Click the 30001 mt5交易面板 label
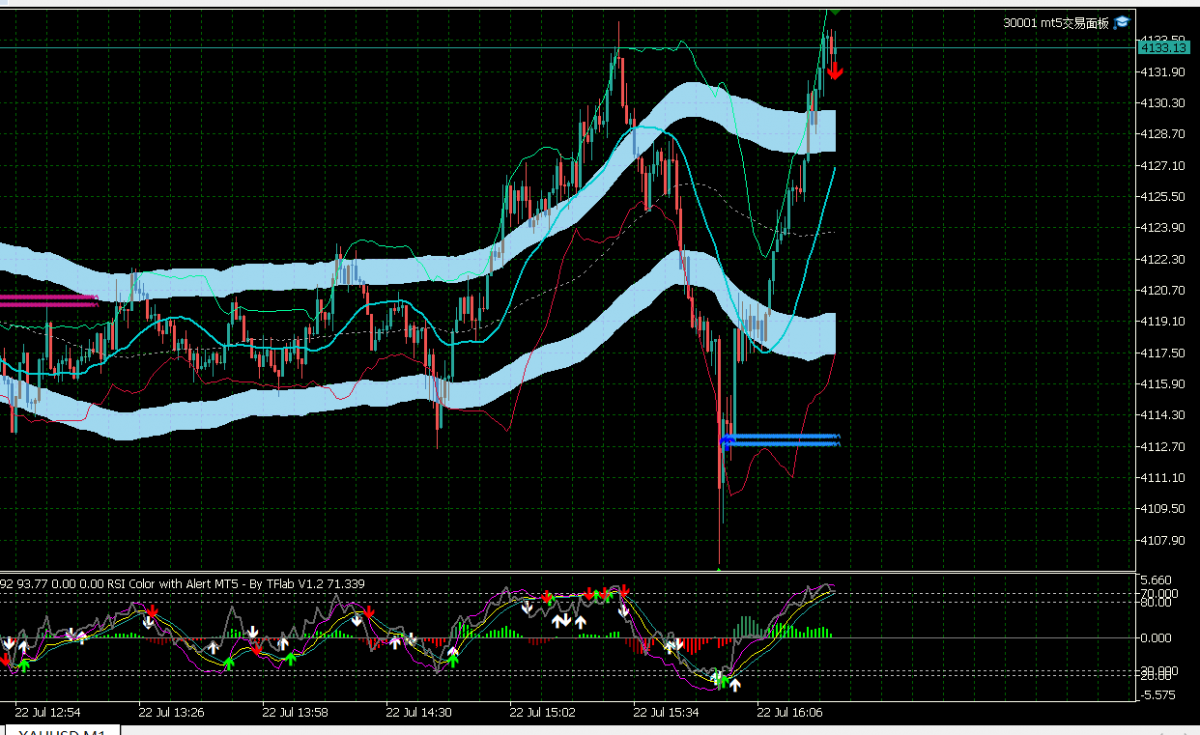Image resolution: width=1200 pixels, height=735 pixels. 1057,23
